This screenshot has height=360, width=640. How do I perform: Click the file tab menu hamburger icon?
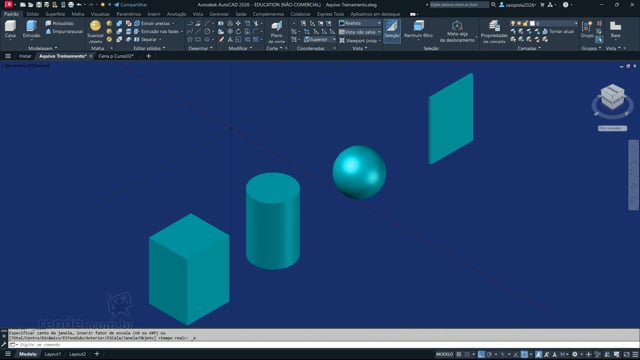(x=8, y=56)
